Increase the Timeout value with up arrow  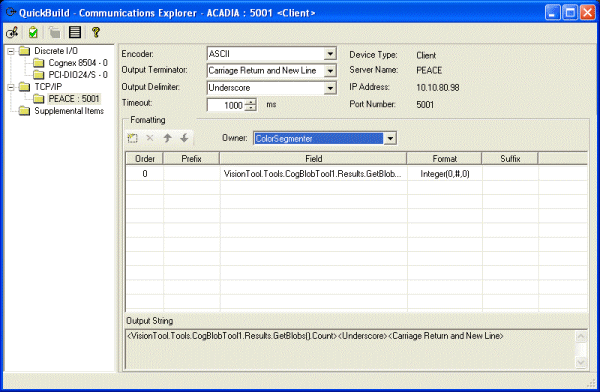pyautogui.click(x=251, y=102)
